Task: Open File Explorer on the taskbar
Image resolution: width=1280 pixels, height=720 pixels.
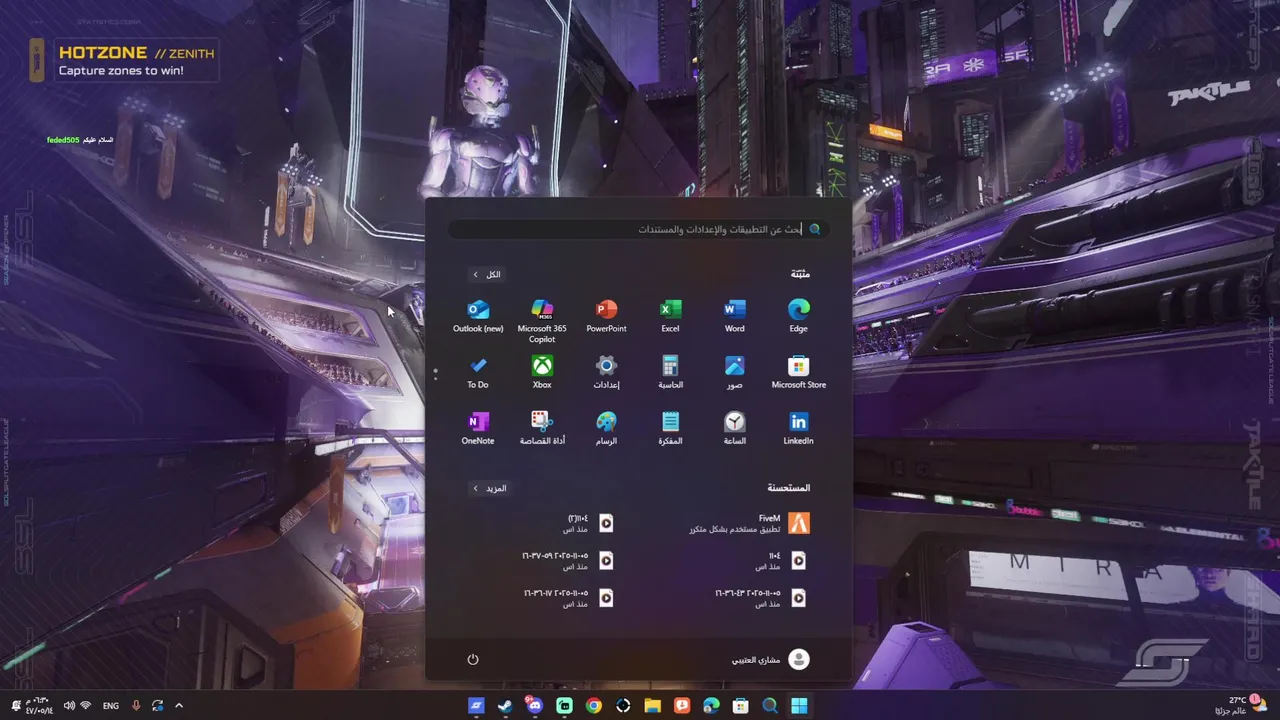Action: click(652, 705)
